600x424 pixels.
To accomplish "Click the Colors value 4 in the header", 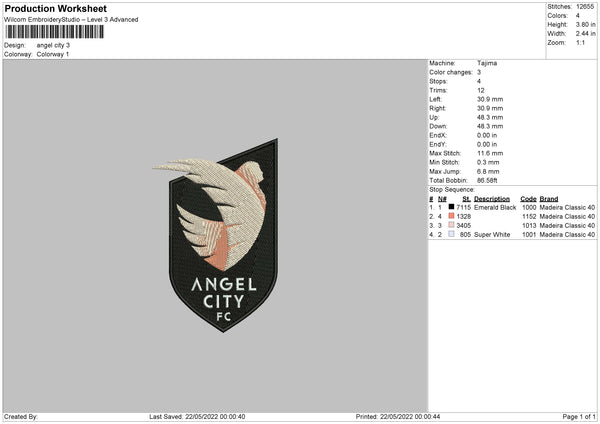I will tap(577, 16).
